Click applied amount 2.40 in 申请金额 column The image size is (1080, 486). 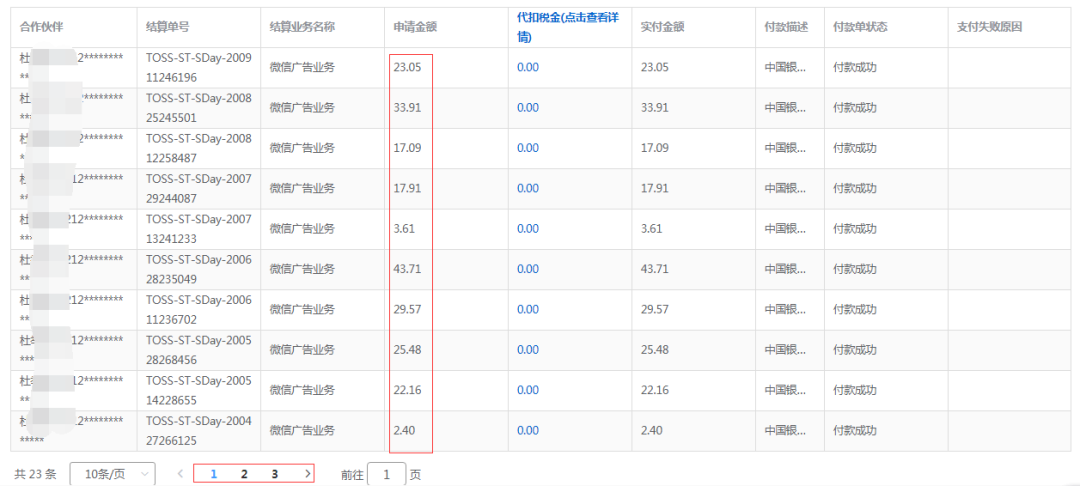click(x=404, y=430)
